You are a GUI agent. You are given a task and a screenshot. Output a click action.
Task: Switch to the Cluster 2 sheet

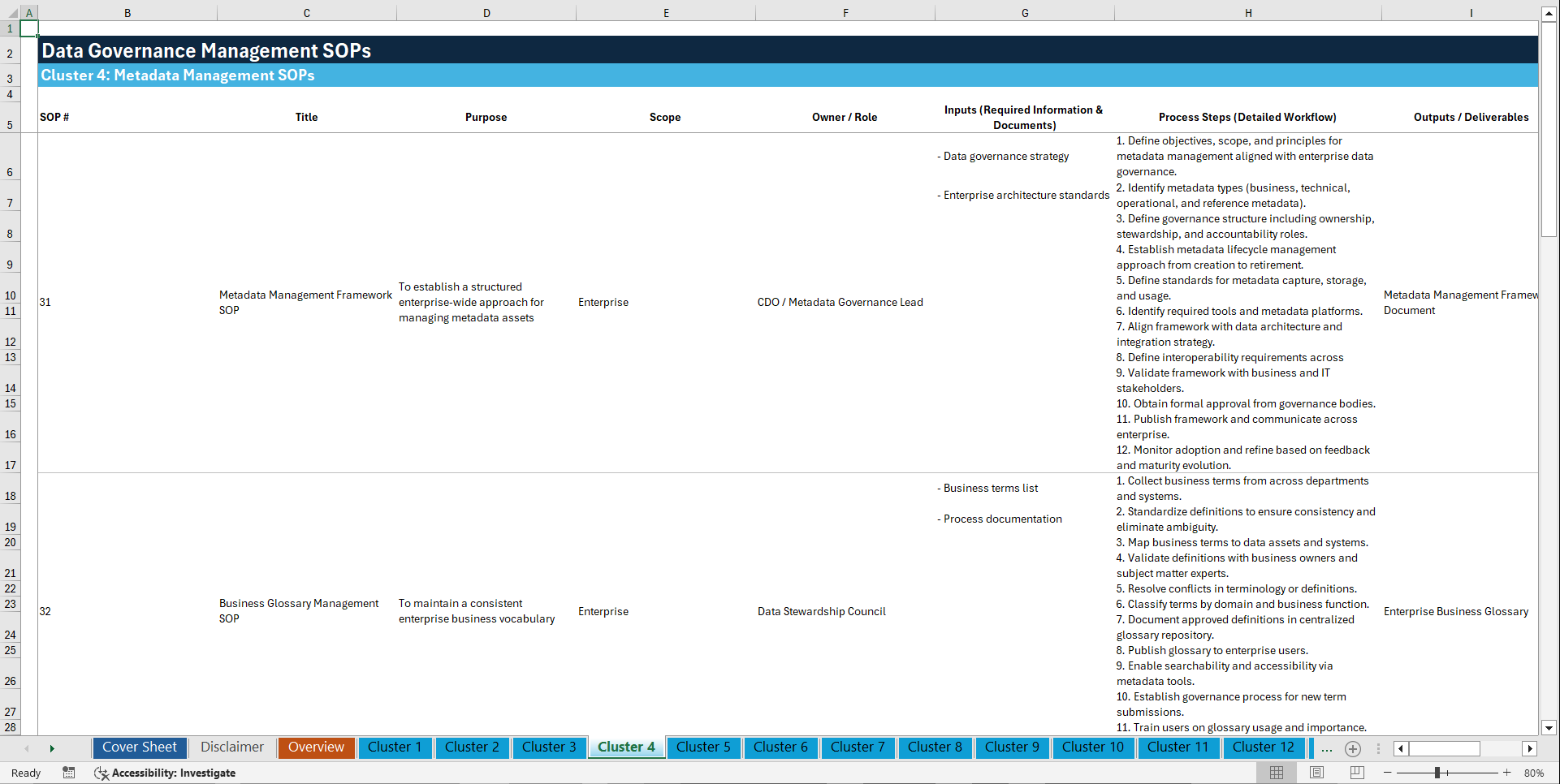(x=472, y=747)
